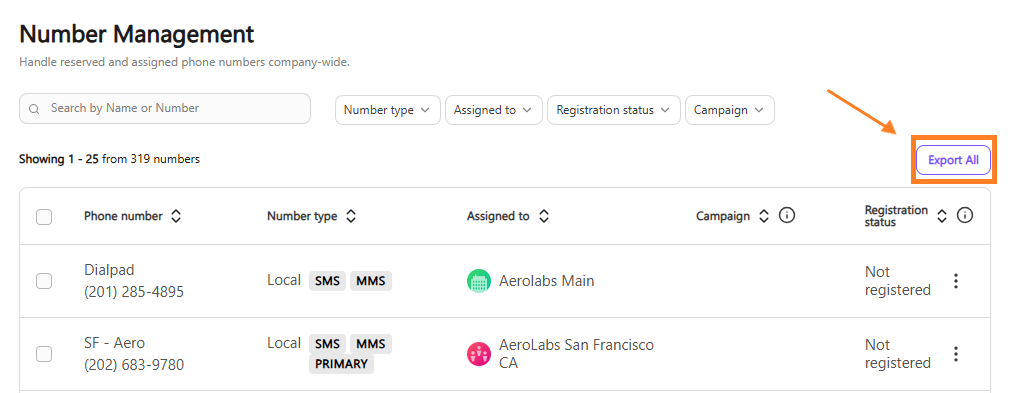The width and height of the screenshot is (1010, 393).
Task: Sort by Registration status column arrows
Action: [942, 216]
